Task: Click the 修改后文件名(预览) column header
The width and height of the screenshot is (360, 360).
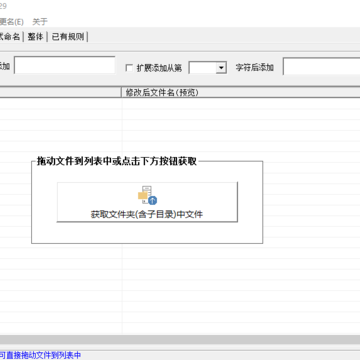Action: click(x=241, y=93)
